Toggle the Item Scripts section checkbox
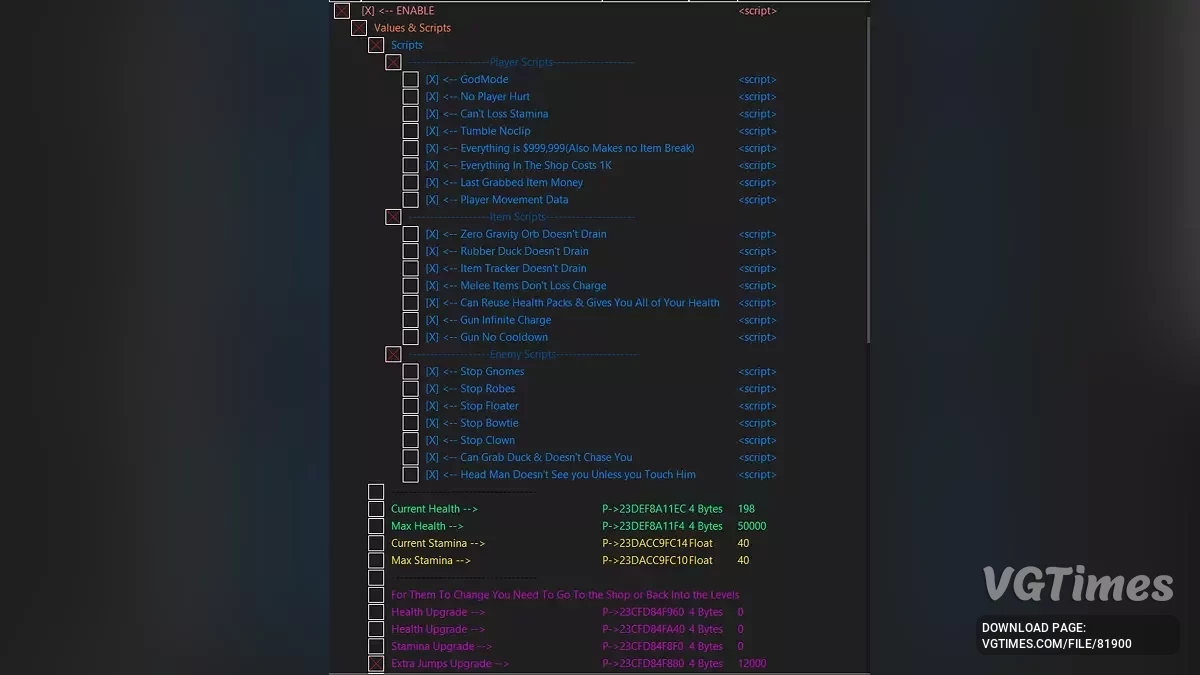The height and width of the screenshot is (675, 1200). pos(393,216)
